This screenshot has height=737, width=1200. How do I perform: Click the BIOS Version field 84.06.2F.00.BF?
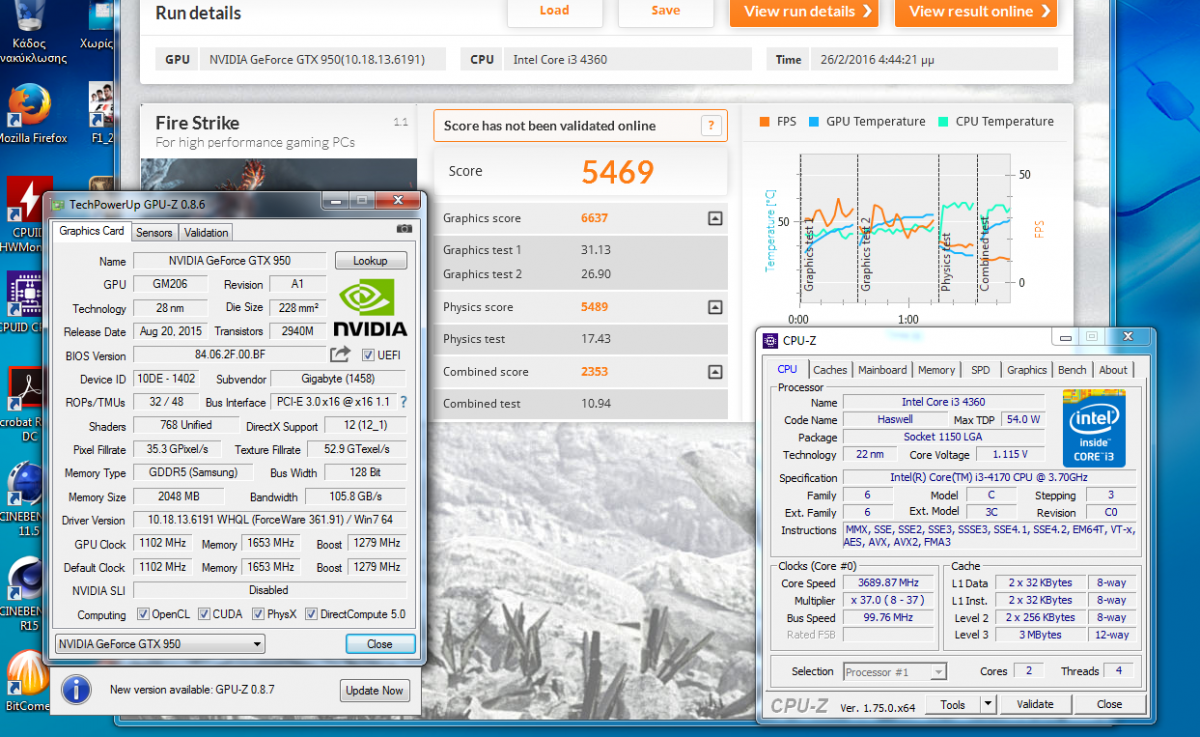(229, 355)
